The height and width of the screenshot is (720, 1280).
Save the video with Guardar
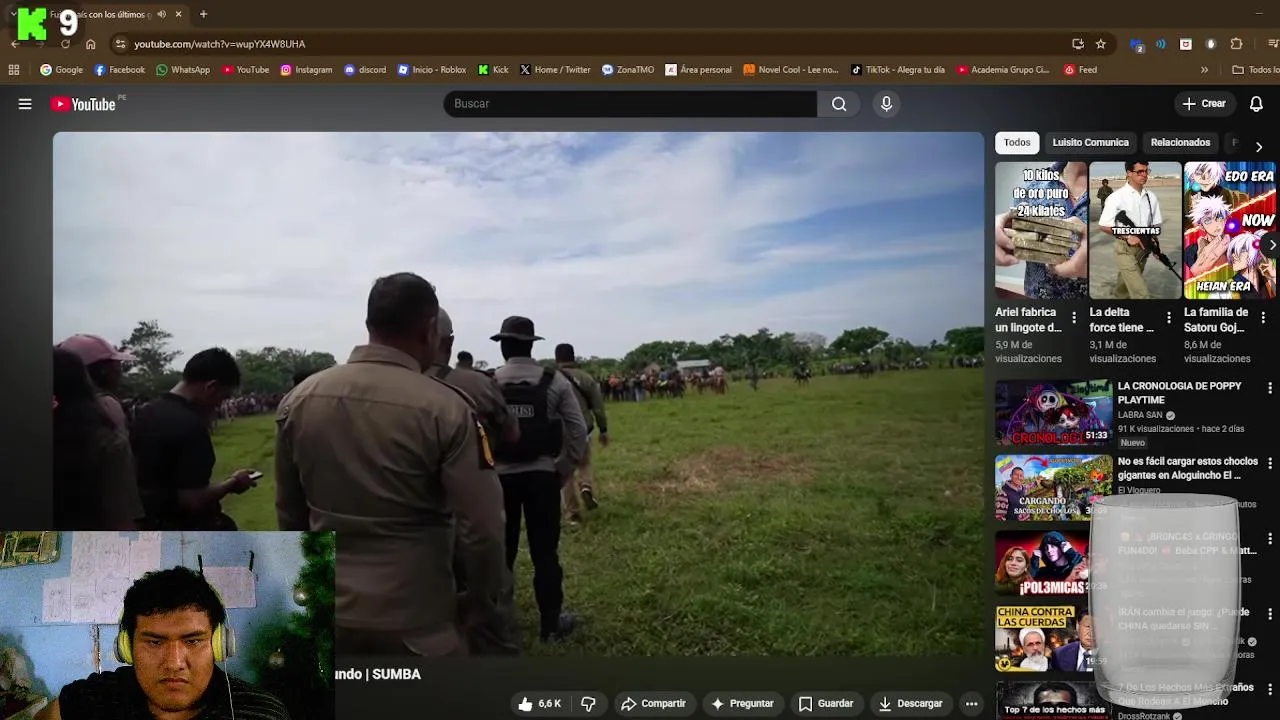coord(825,704)
